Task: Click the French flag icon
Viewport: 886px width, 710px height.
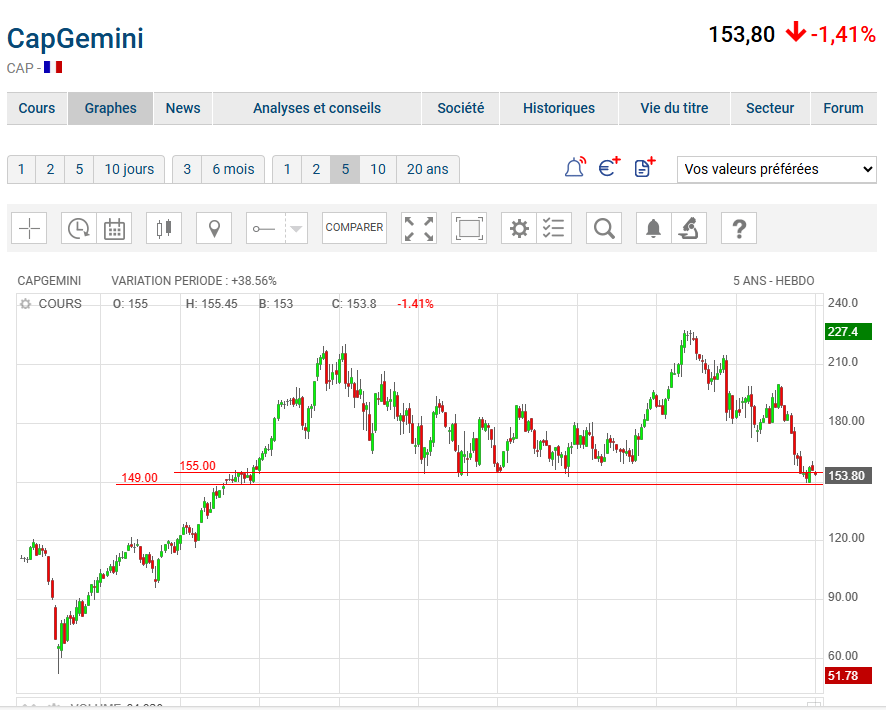Action: click(53, 67)
